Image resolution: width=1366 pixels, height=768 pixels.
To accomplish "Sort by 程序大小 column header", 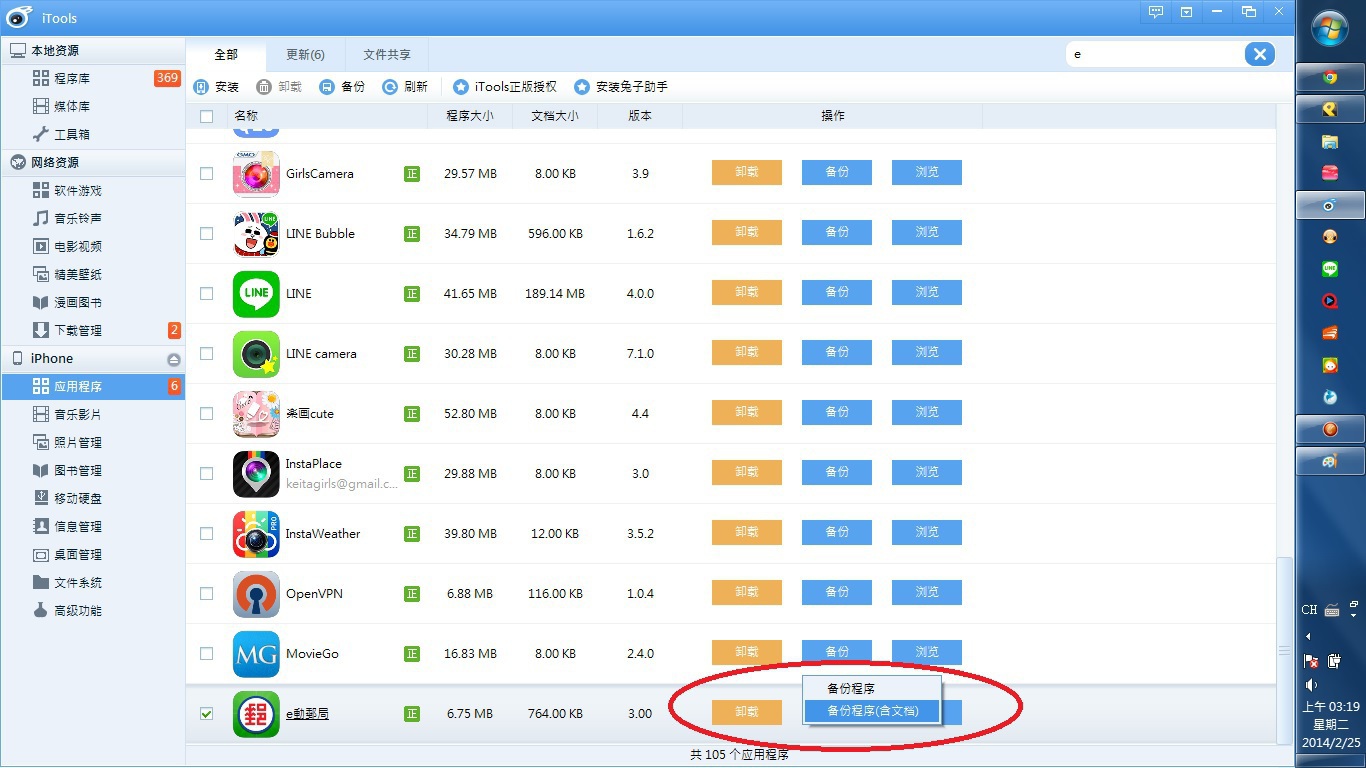I will (470, 116).
